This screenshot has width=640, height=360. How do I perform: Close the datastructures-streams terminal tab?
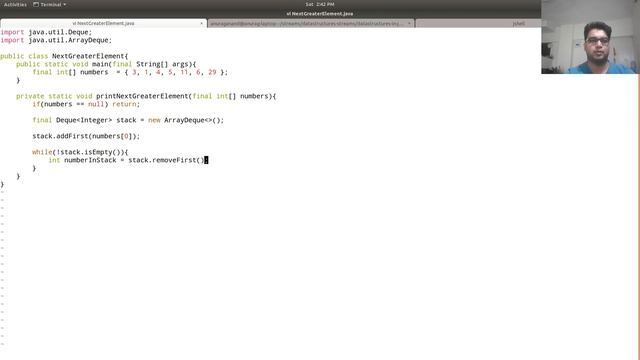pyautogui.click(x=409, y=24)
